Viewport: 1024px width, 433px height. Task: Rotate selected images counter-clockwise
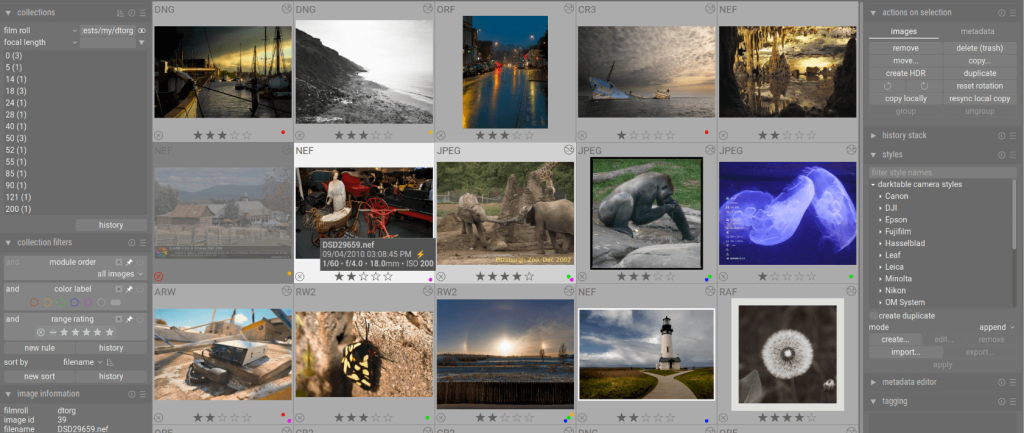[x=888, y=86]
